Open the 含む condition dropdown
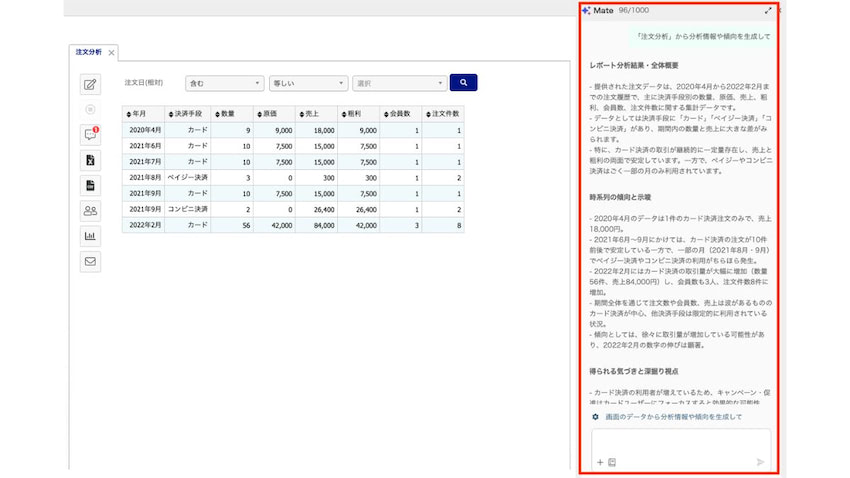This screenshot has height=478, width=850. click(224, 83)
